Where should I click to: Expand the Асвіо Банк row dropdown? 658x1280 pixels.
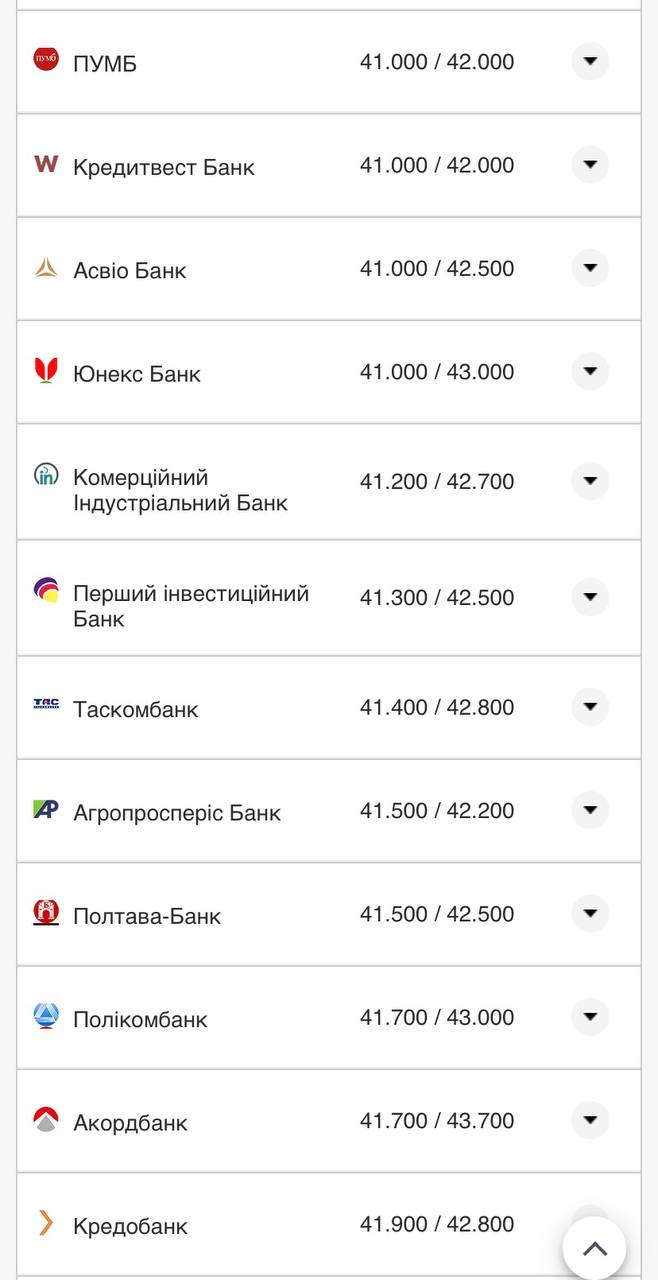pos(590,268)
